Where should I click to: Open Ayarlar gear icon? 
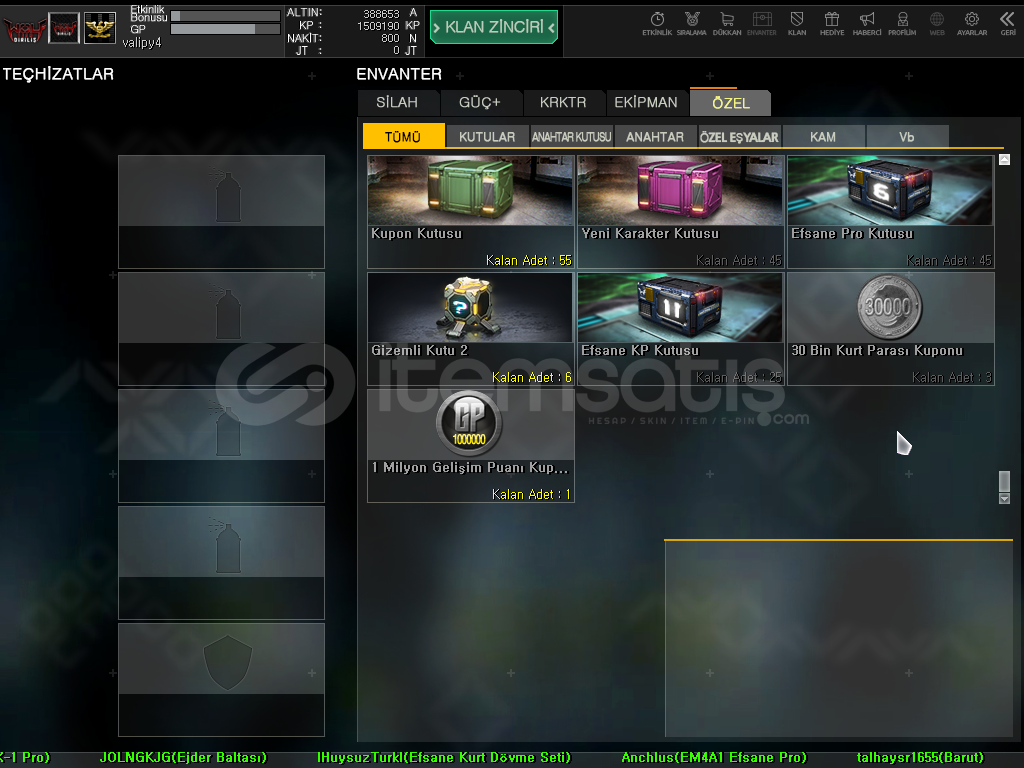point(972,24)
